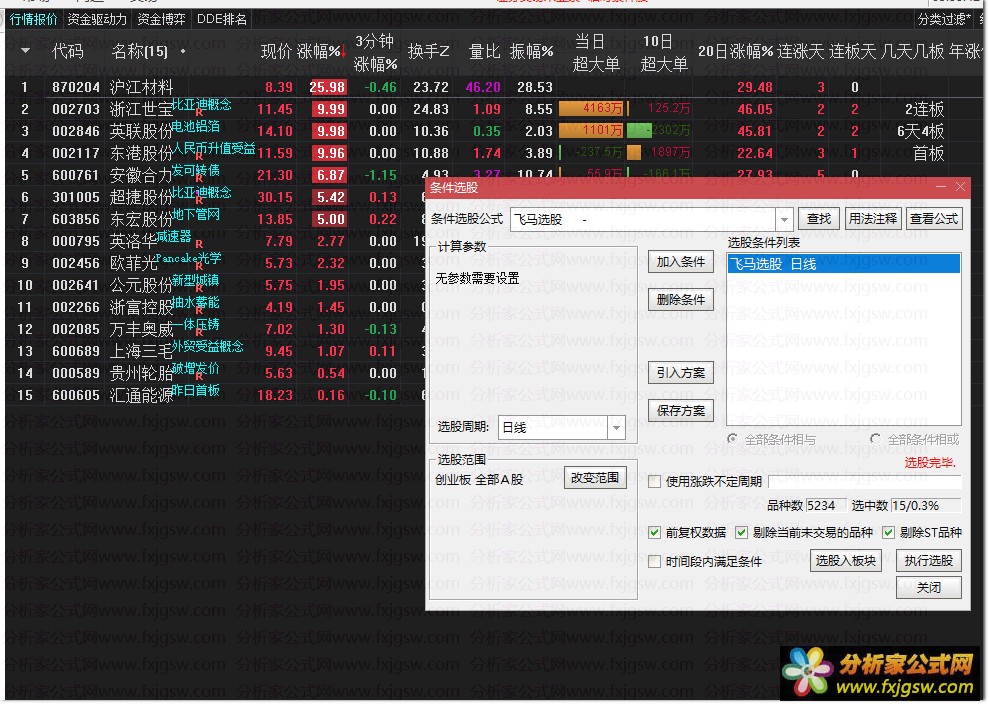Select stock row 002703 浙江世宝
This screenshot has width=990, height=704.
point(492,109)
